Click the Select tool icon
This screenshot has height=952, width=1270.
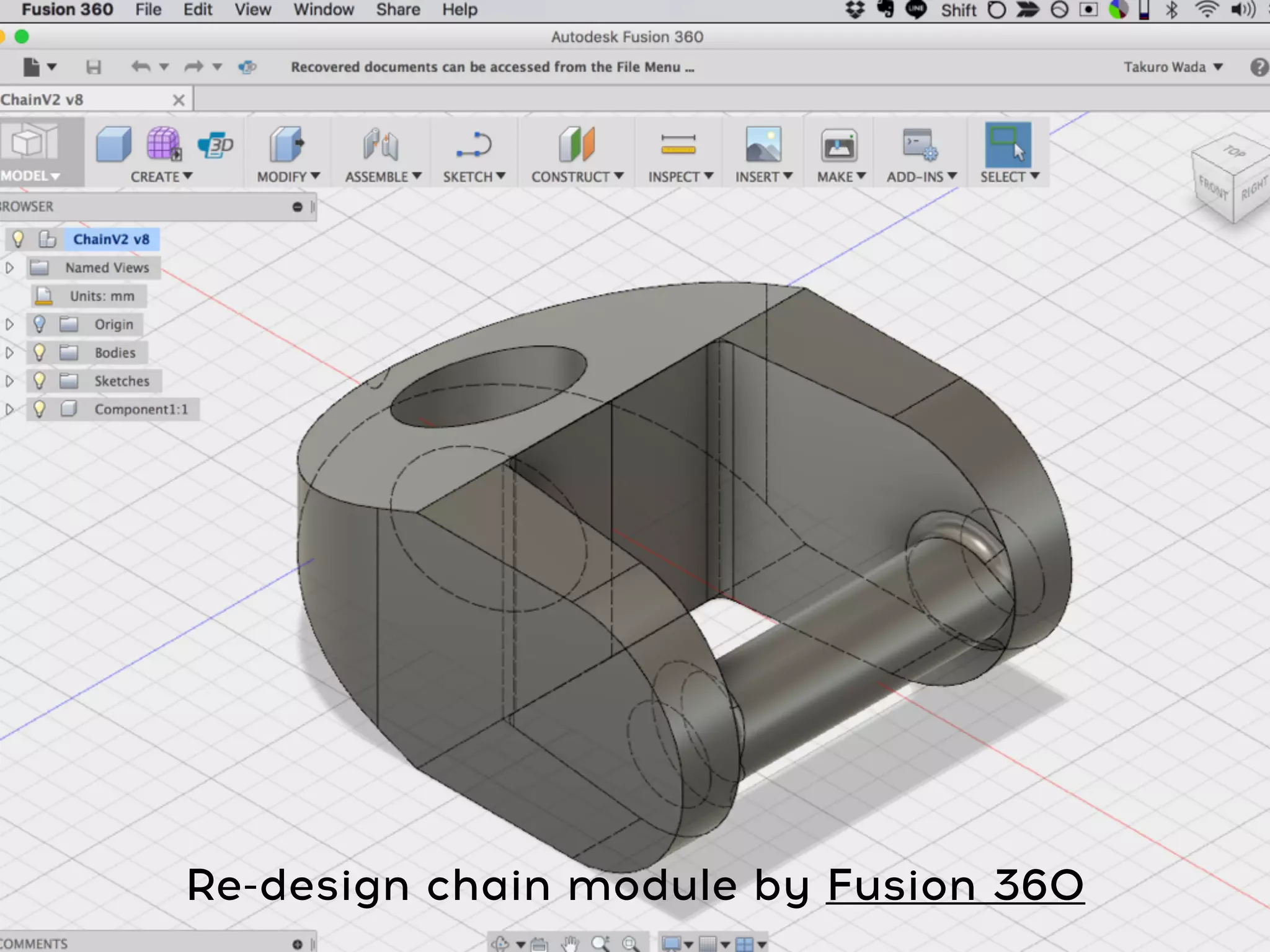[x=1008, y=144]
